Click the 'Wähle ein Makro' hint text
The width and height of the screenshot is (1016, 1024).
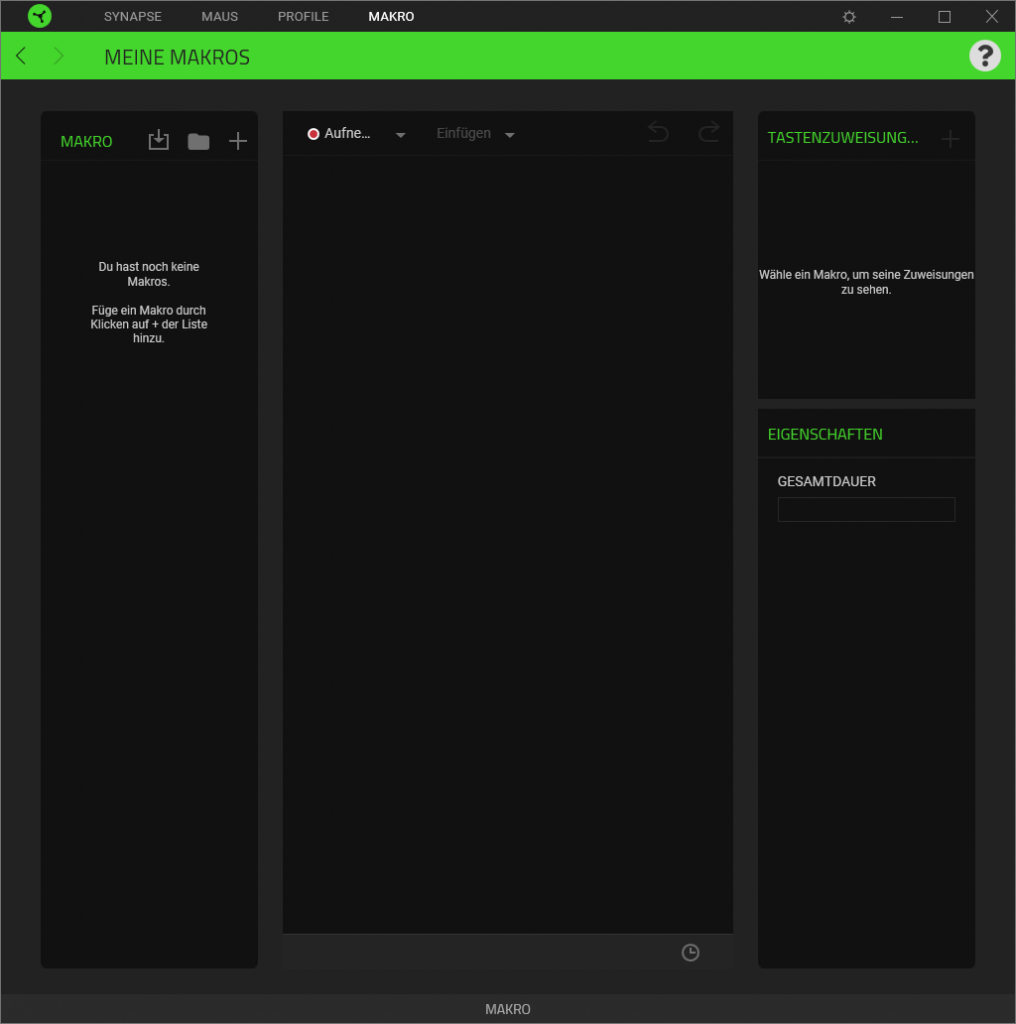(x=866, y=282)
